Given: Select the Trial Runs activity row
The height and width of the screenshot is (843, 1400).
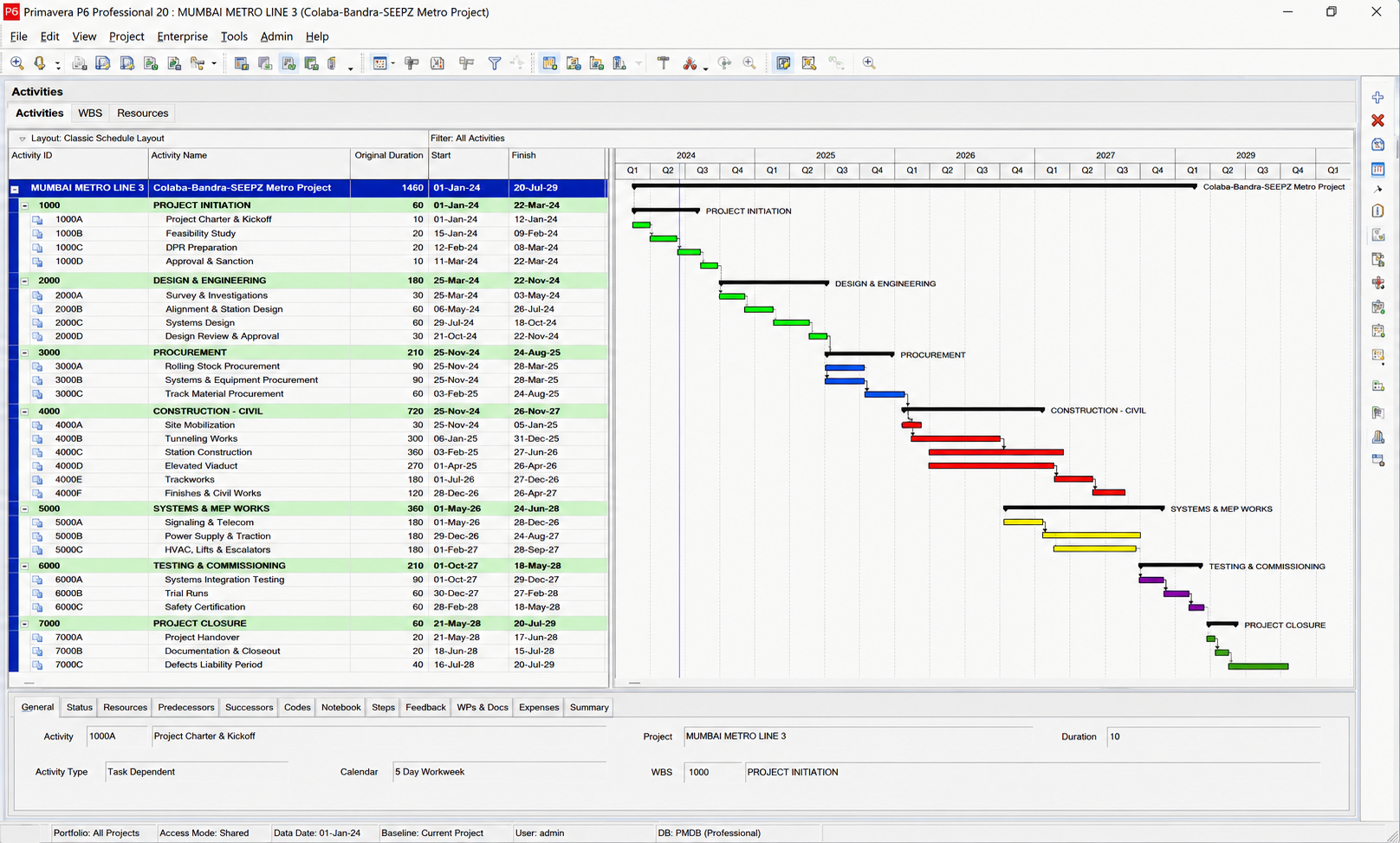Looking at the screenshot, I should (308, 593).
